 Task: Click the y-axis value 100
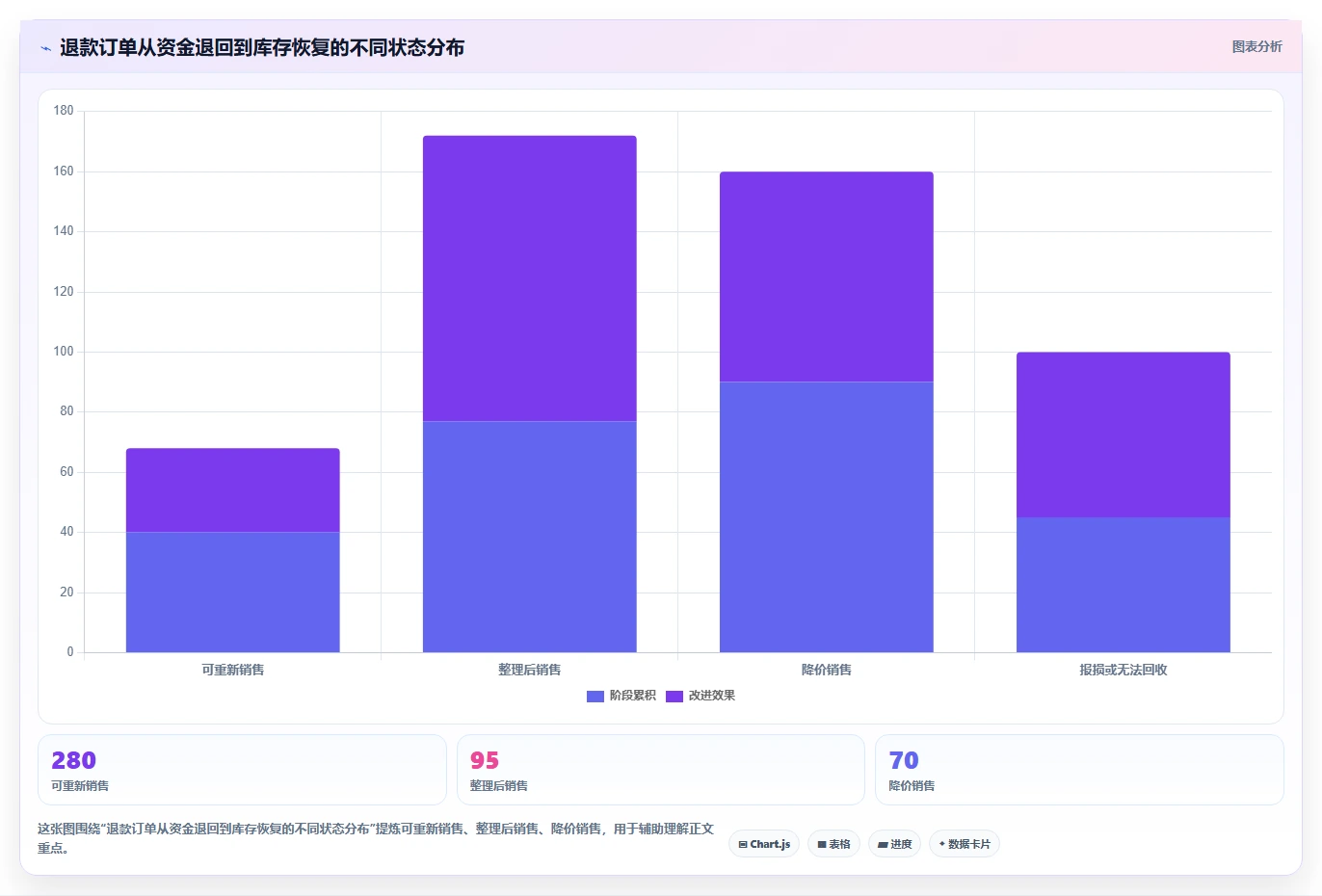tap(64, 352)
